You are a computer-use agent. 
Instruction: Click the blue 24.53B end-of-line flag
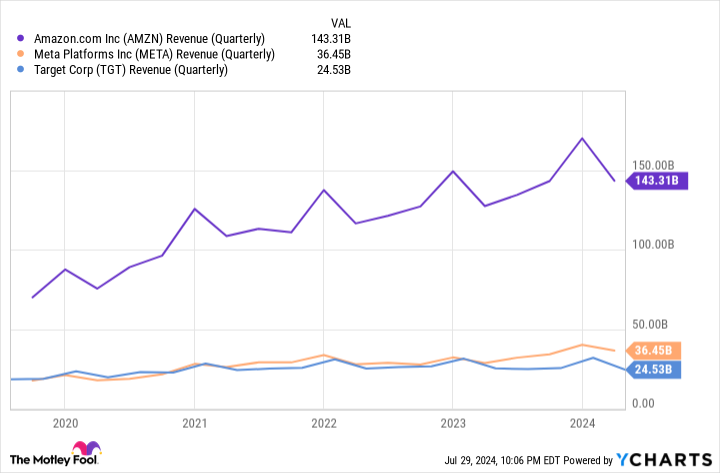coord(653,370)
